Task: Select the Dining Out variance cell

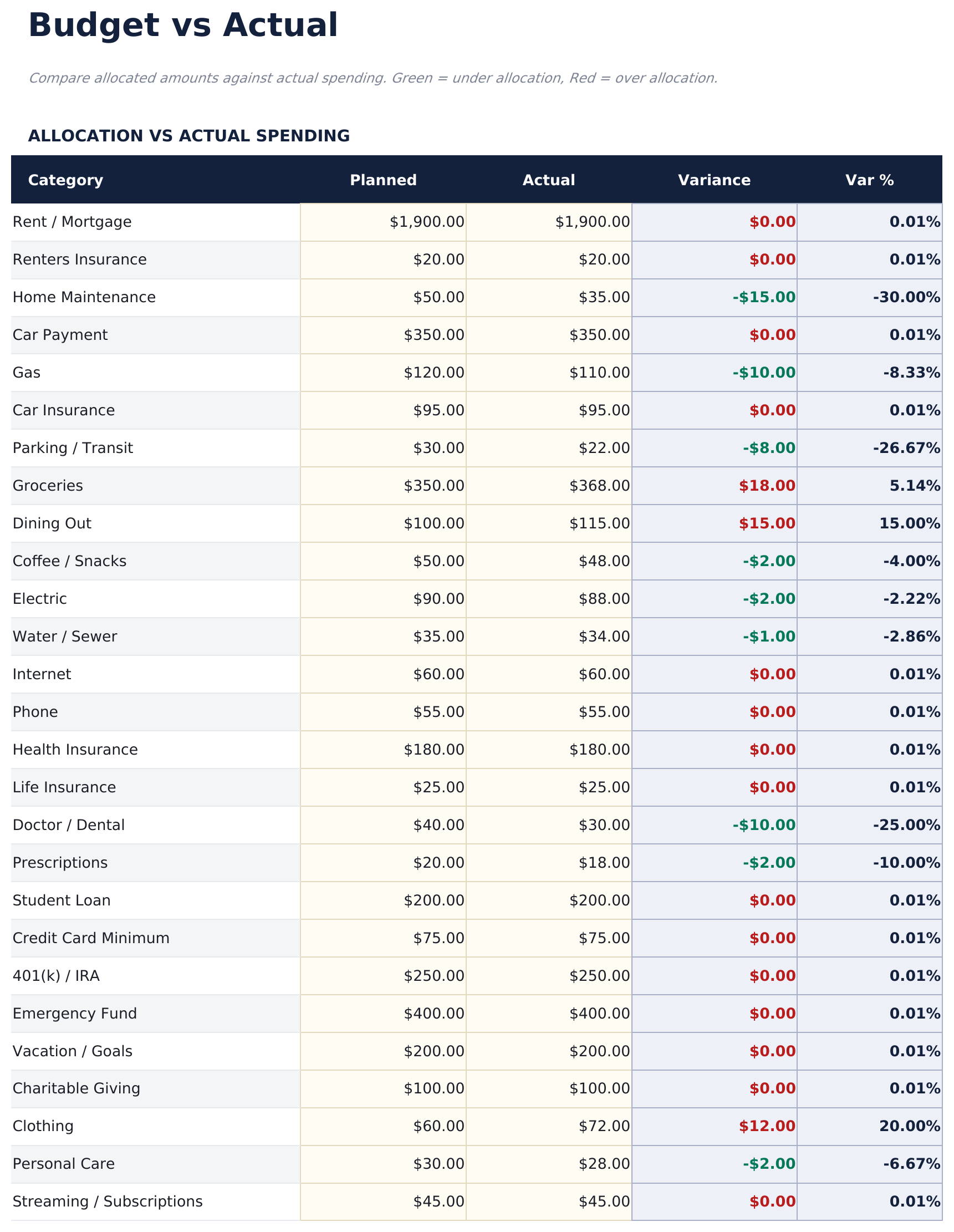Action: pyautogui.click(x=714, y=523)
